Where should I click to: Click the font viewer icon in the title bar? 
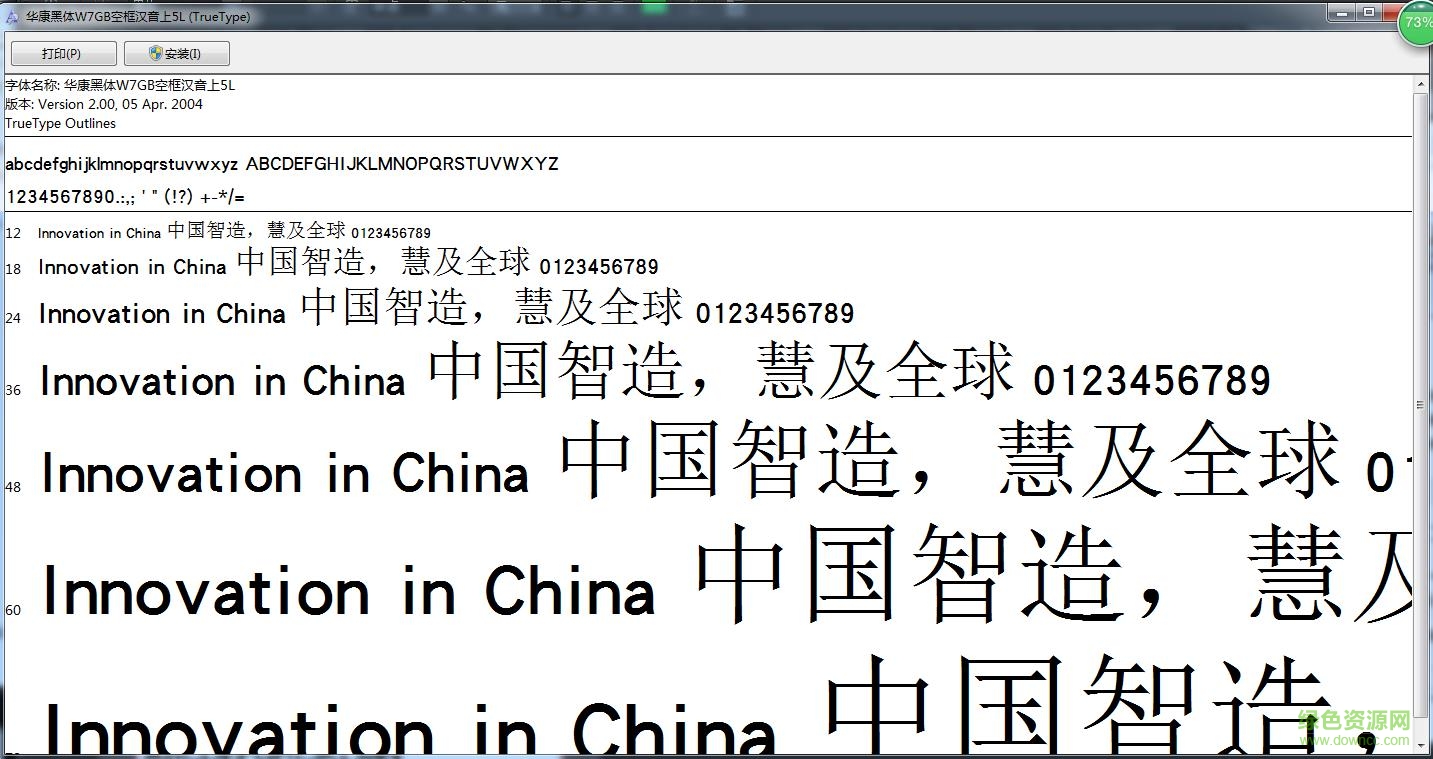pyautogui.click(x=11, y=17)
